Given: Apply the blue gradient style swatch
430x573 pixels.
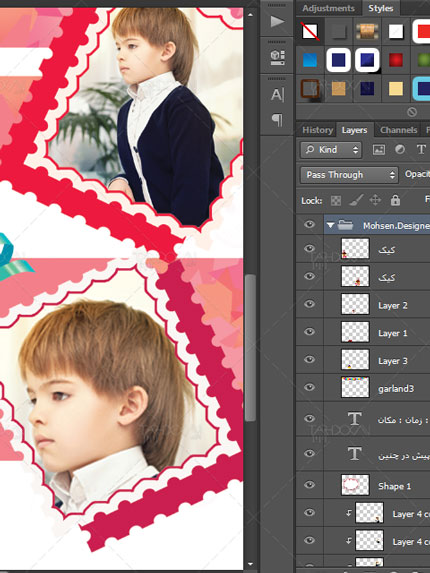Looking at the screenshot, I should (310, 60).
